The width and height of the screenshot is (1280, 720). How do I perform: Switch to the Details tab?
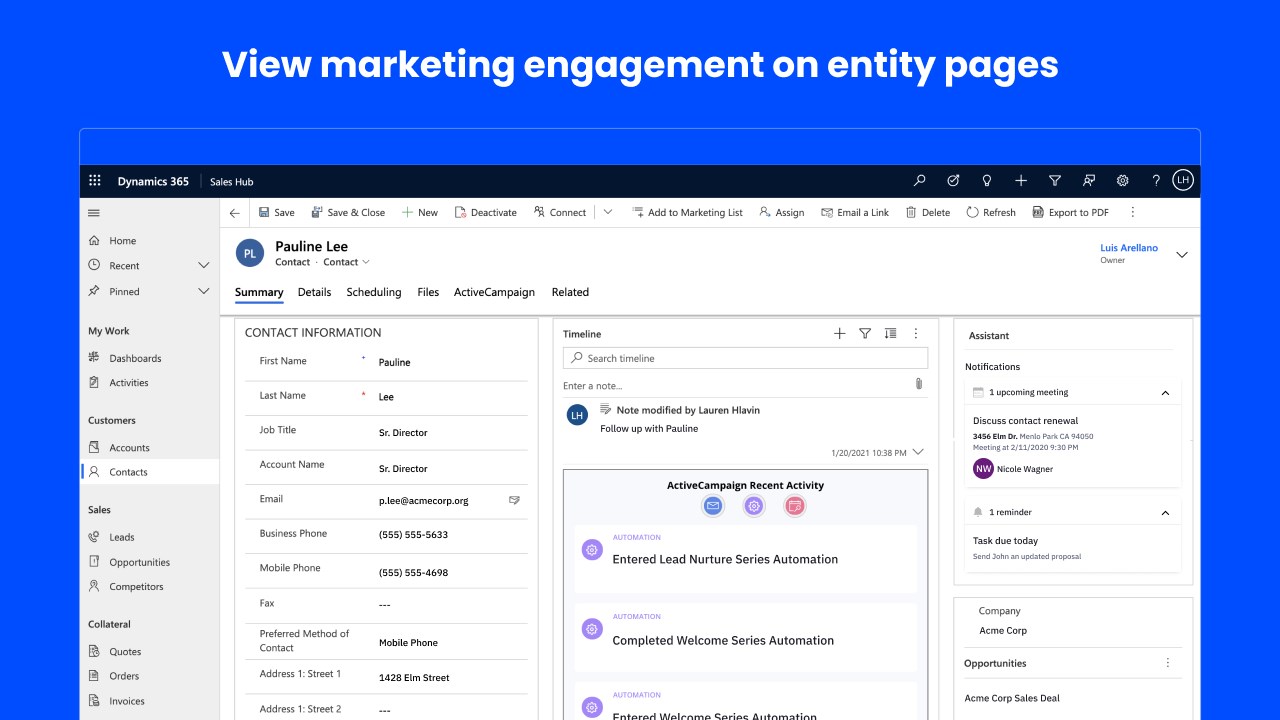point(314,292)
